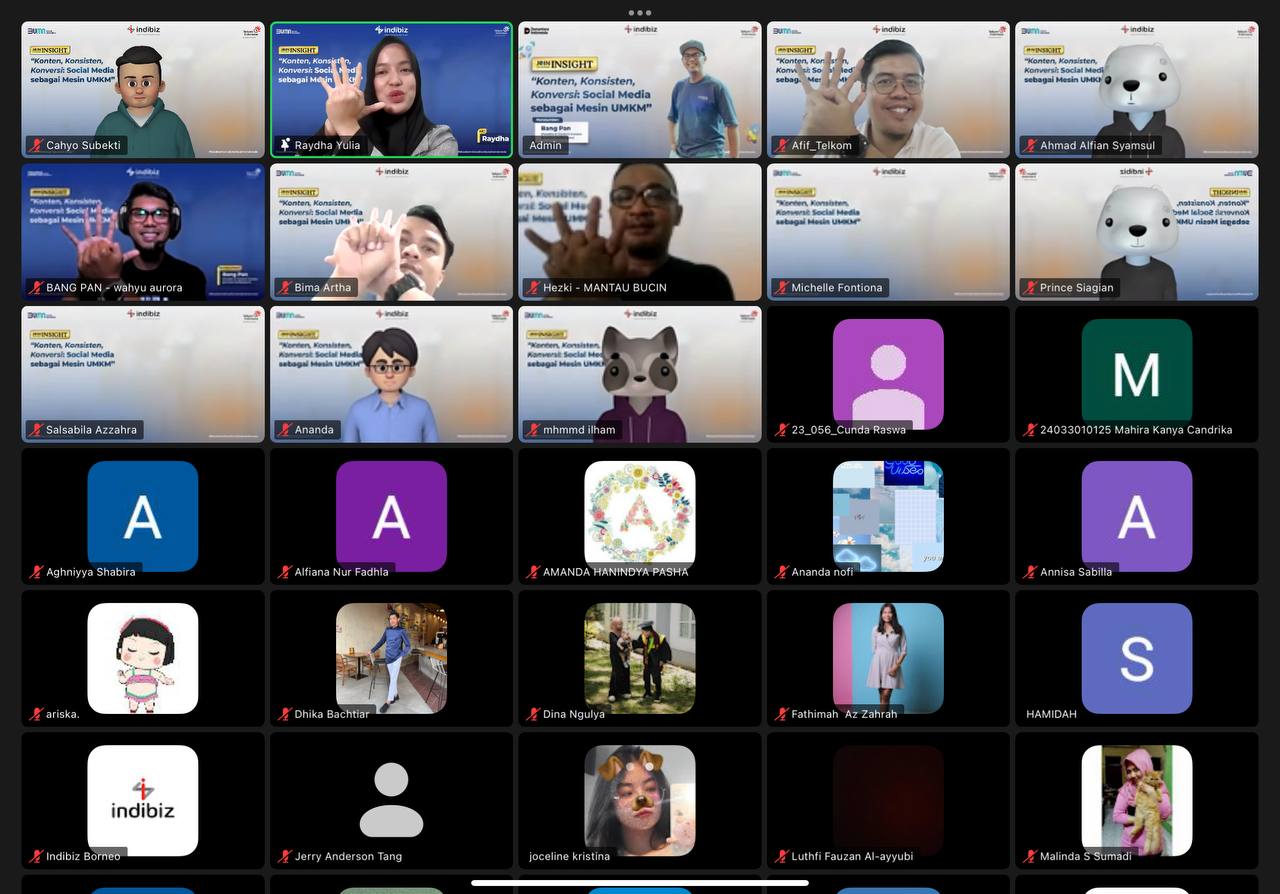Viewport: 1280px width, 894px height.
Task: Click the muted mic icon beside Prince Siagian
Action: click(x=1030, y=287)
